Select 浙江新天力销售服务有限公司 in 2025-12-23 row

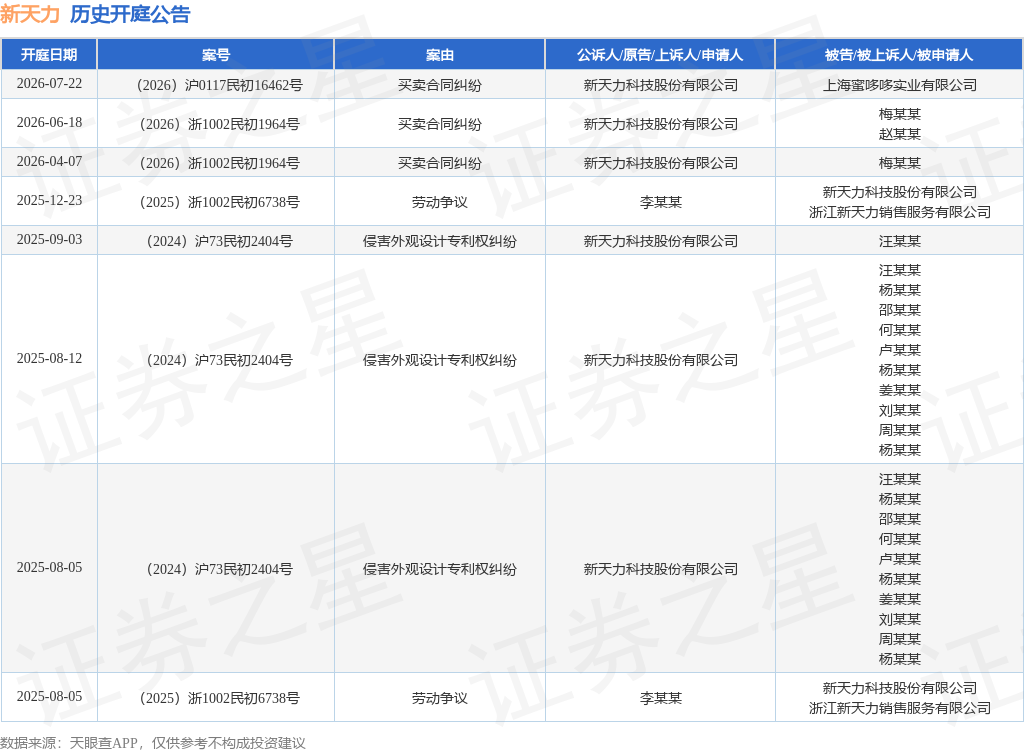[899, 212]
